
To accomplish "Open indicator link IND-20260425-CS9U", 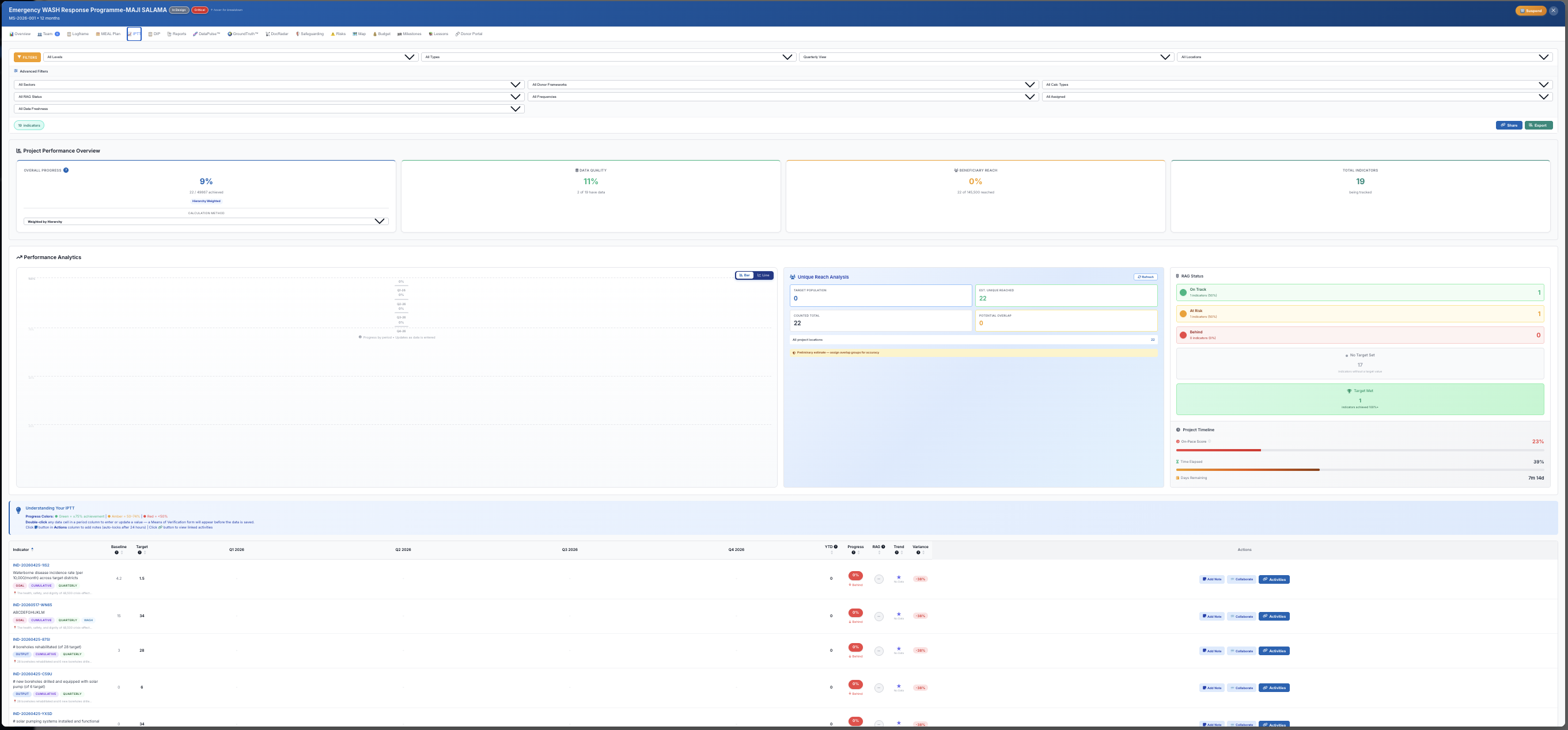I will [32, 674].
